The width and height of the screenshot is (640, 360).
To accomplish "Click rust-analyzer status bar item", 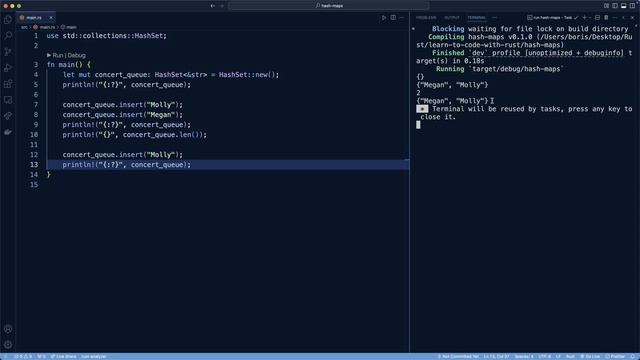I will (93, 356).
